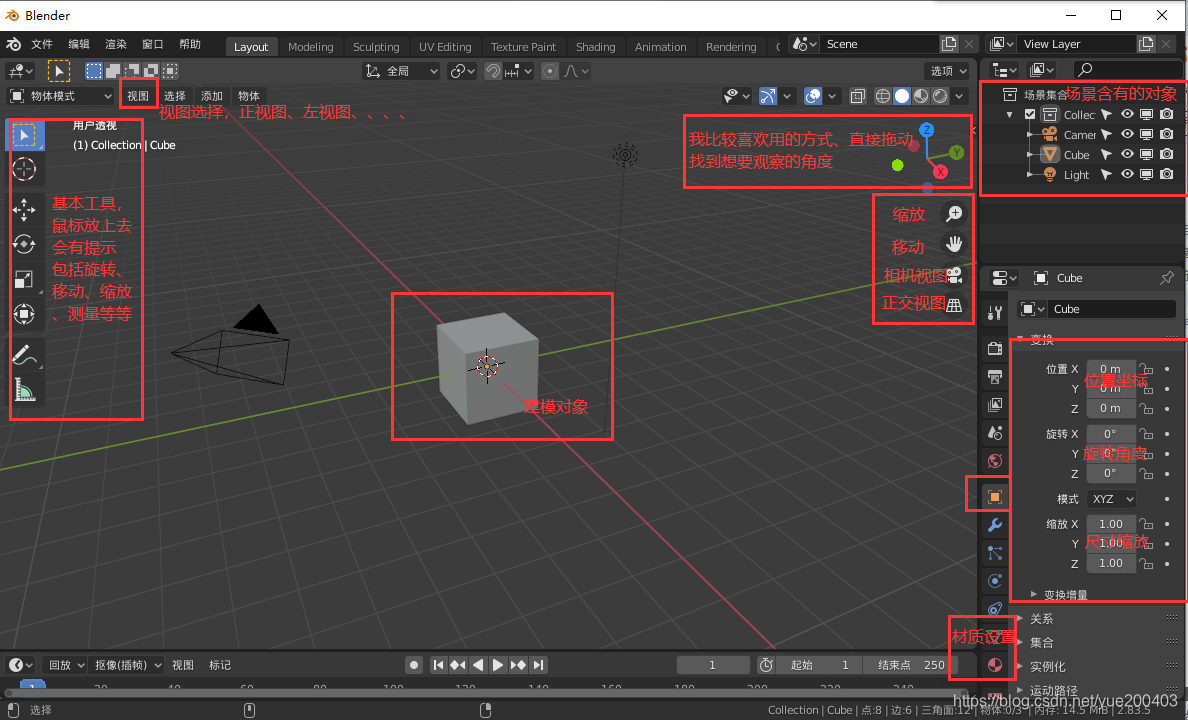
Task: Toggle camera view icon
Action: (x=954, y=274)
